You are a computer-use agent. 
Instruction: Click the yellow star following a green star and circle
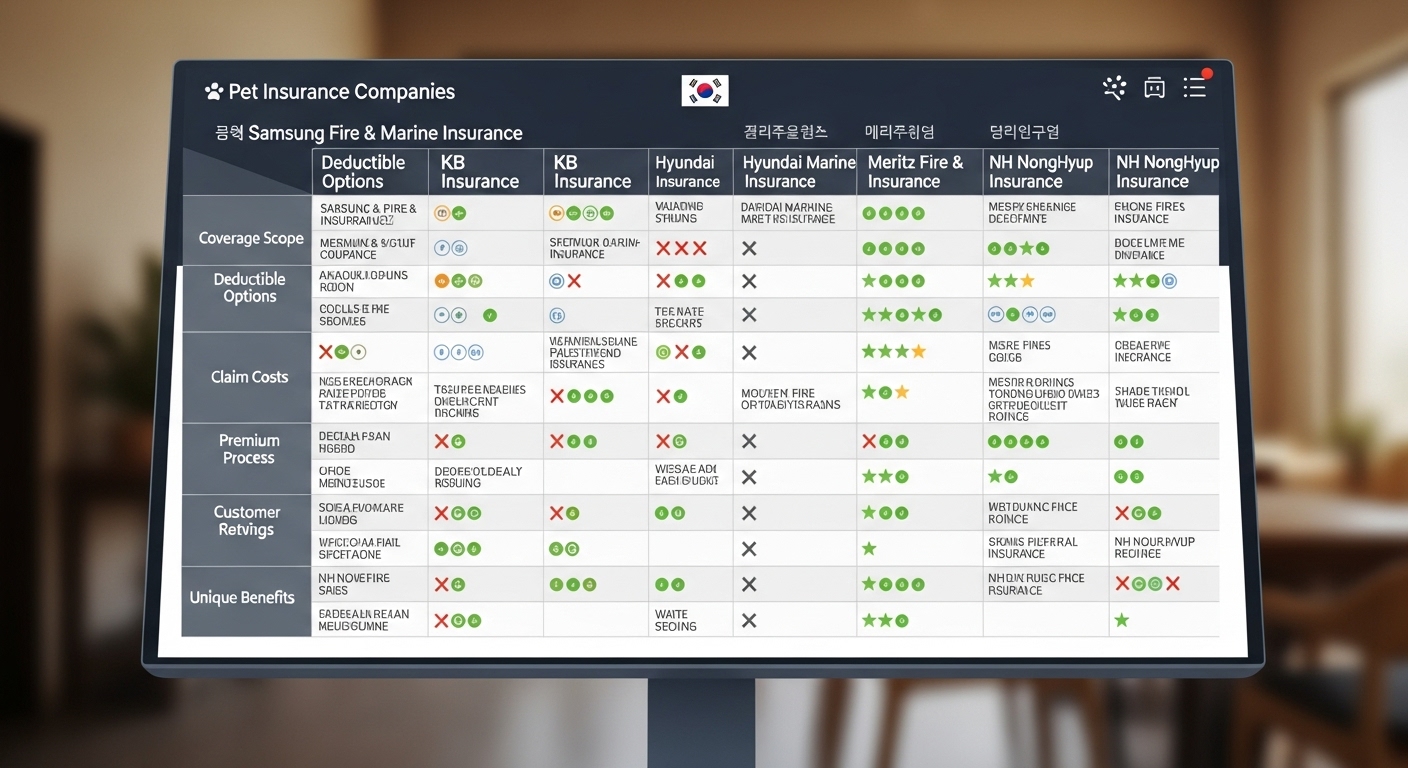(902, 393)
